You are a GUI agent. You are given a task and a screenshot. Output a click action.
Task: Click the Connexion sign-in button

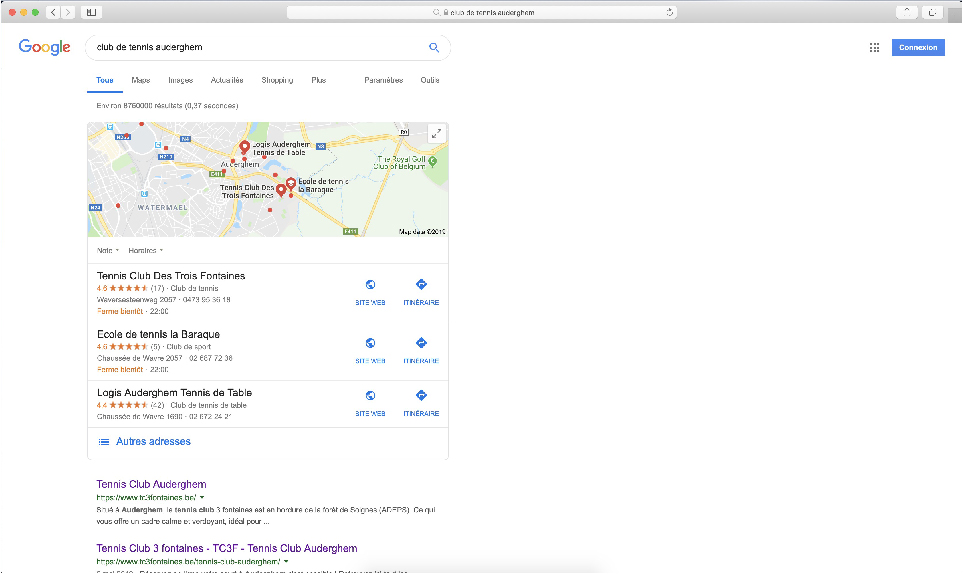(x=918, y=47)
